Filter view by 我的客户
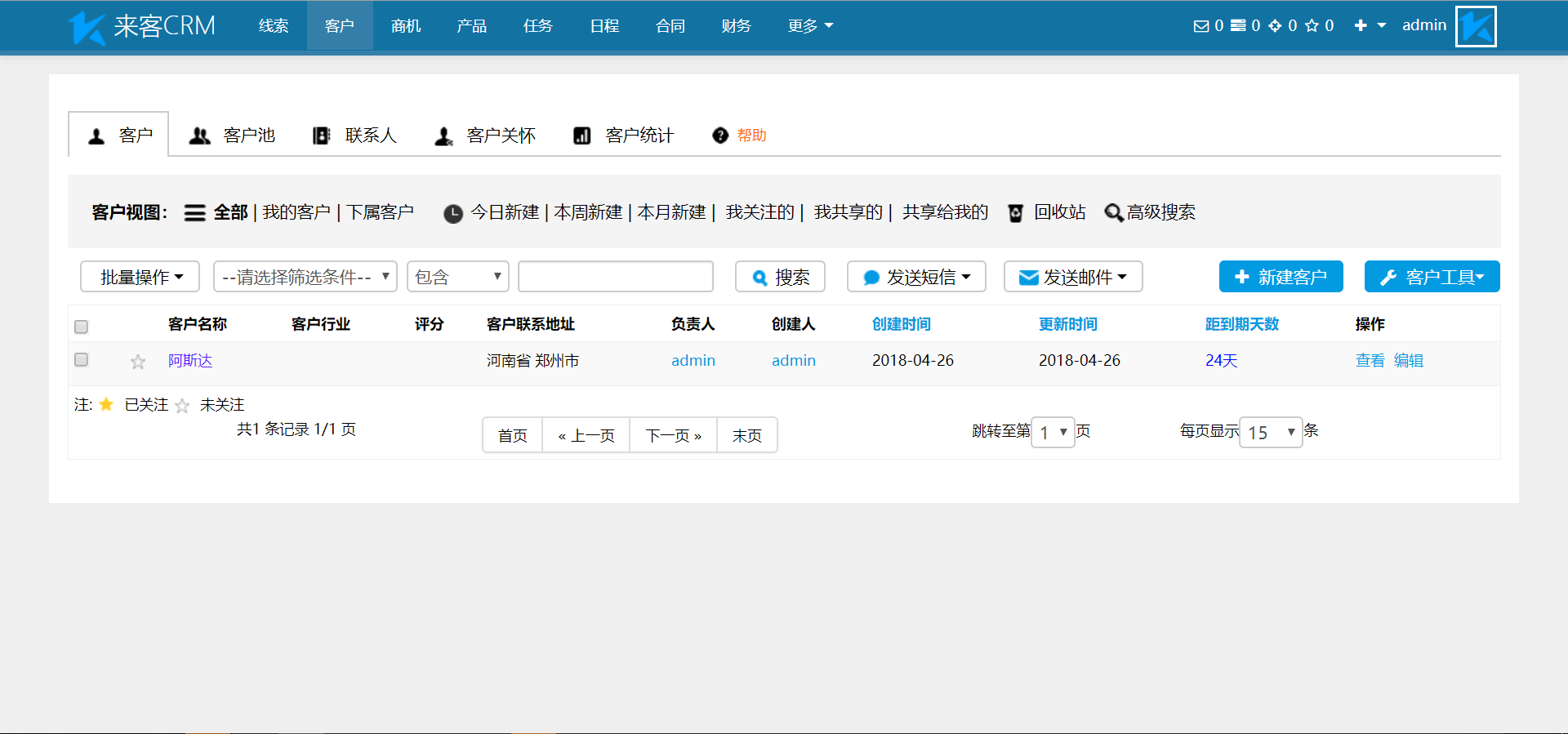 pos(296,212)
